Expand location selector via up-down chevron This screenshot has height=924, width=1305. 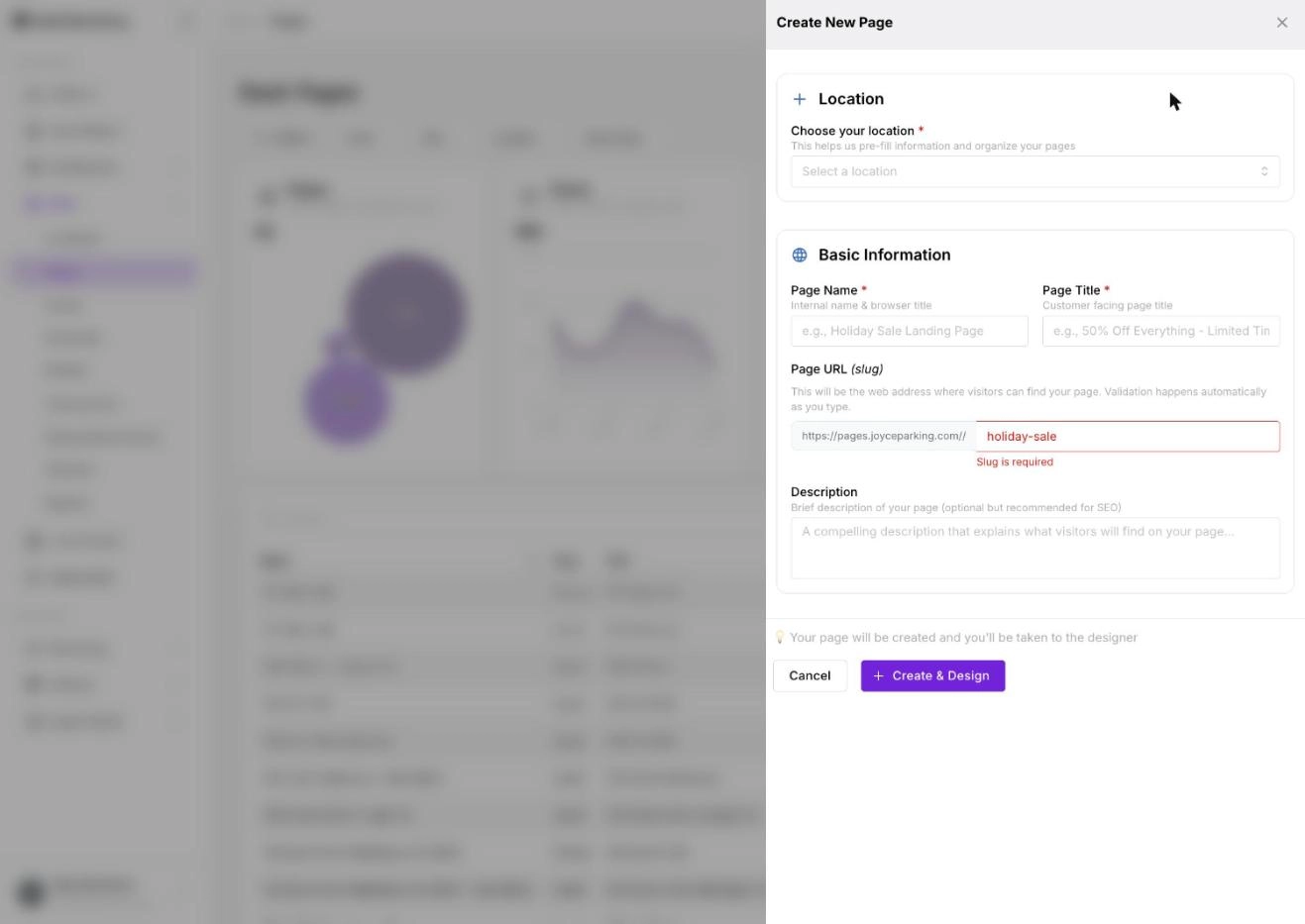click(1264, 171)
